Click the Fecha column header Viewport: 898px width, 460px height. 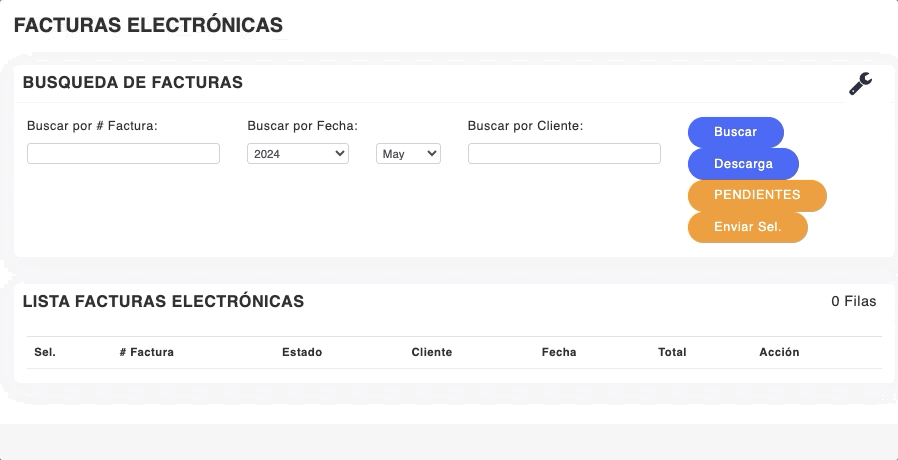coord(559,352)
